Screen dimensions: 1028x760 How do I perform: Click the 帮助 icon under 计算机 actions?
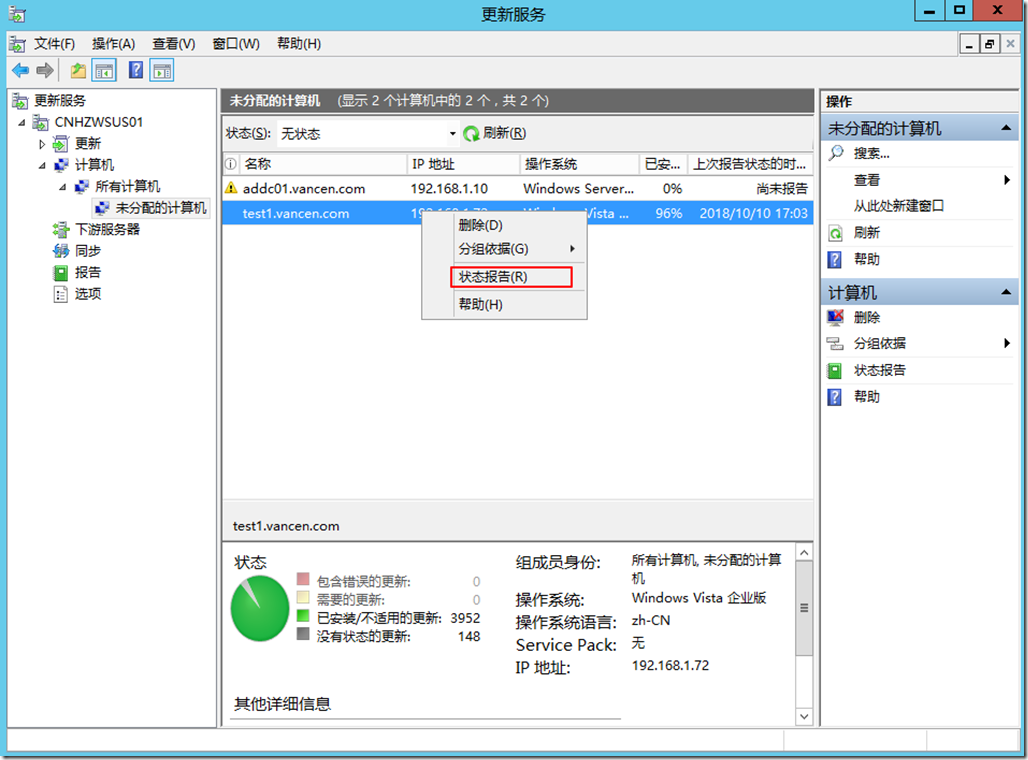tap(835, 397)
